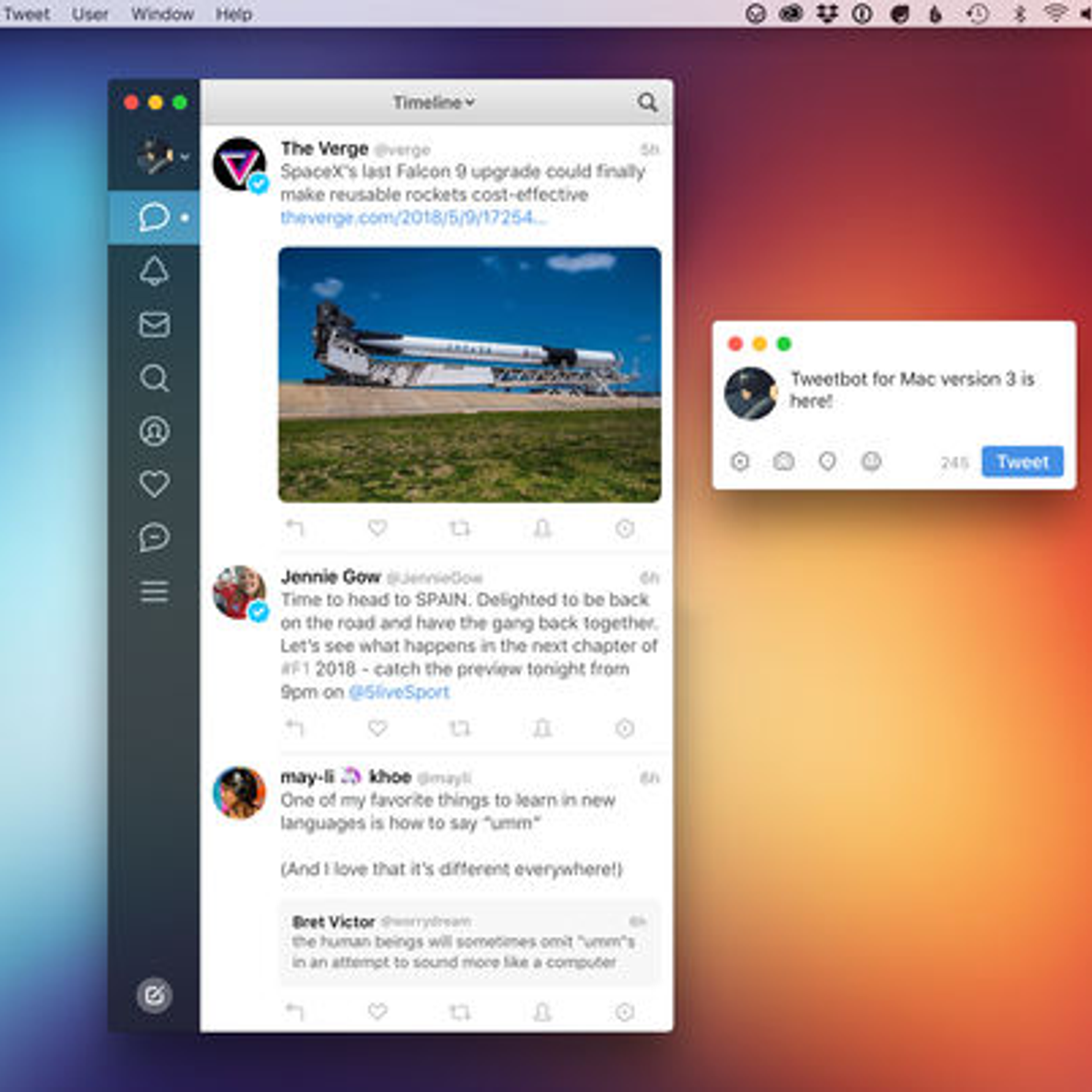The height and width of the screenshot is (1092, 1092).
Task: Retweet may-li khoe tweet
Action: 460,1011
